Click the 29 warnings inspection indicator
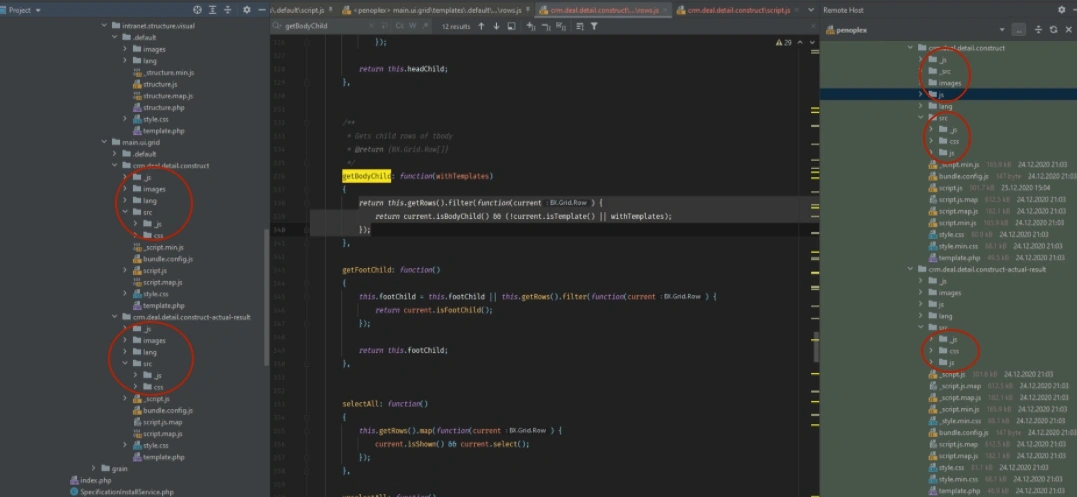This screenshot has height=497, width=1077. tap(782, 43)
